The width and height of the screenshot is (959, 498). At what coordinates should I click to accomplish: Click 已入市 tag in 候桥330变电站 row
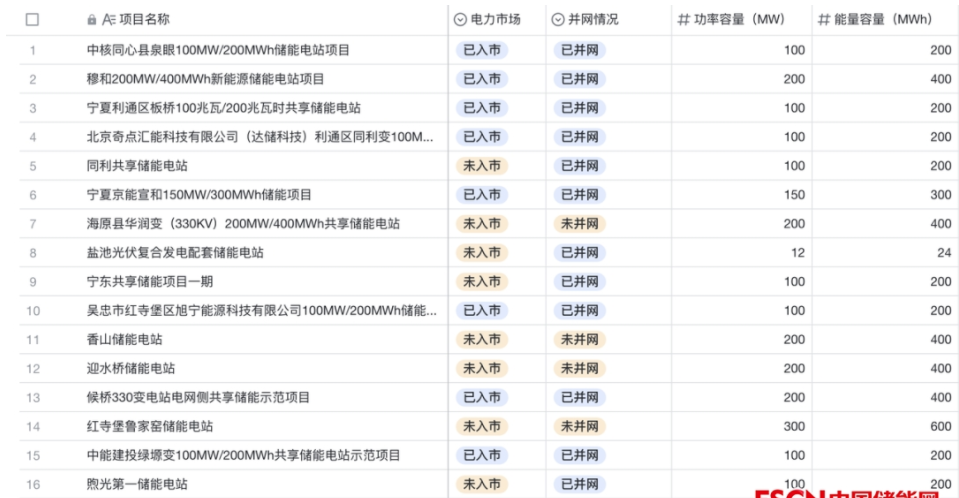tap(482, 398)
